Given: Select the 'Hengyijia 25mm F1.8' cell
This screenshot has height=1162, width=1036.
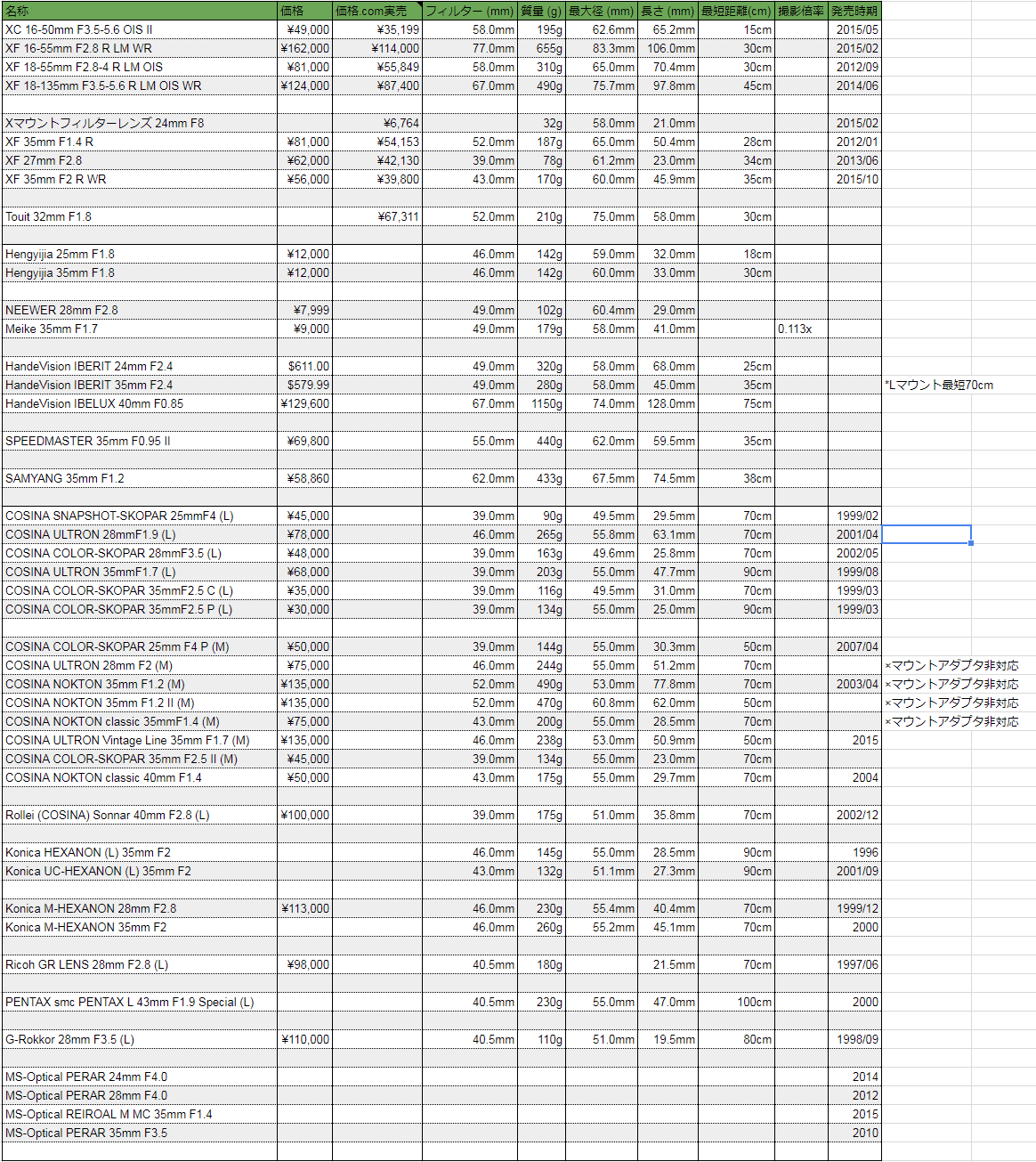Looking at the screenshot, I should click(x=140, y=254).
